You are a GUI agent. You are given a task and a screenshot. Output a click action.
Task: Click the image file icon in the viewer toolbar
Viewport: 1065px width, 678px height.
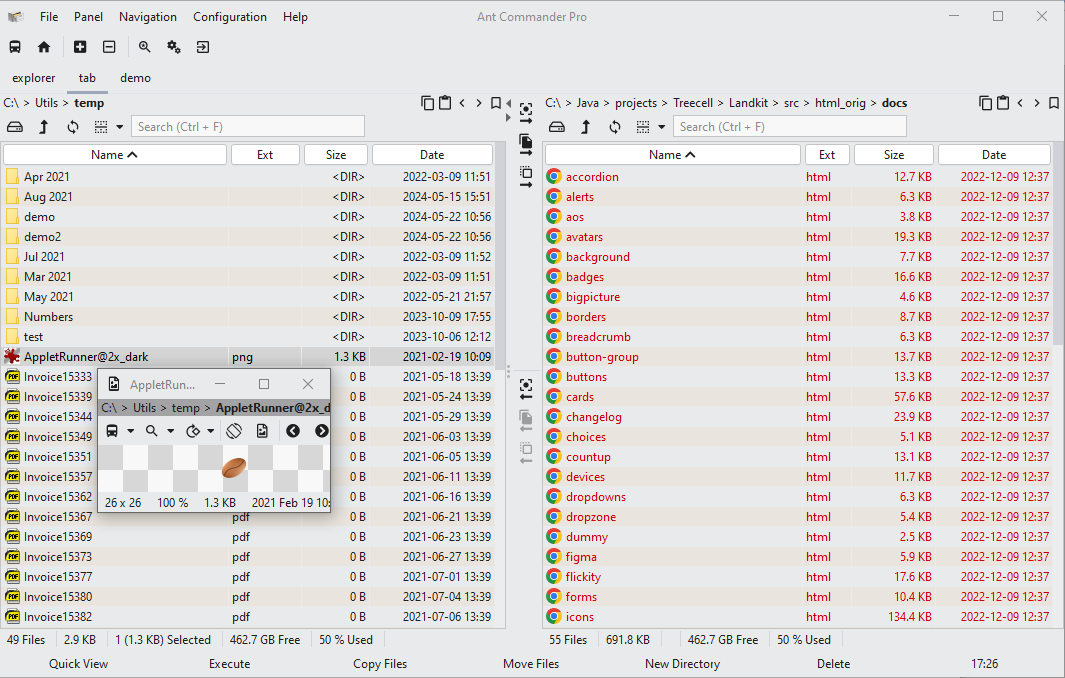click(262, 431)
